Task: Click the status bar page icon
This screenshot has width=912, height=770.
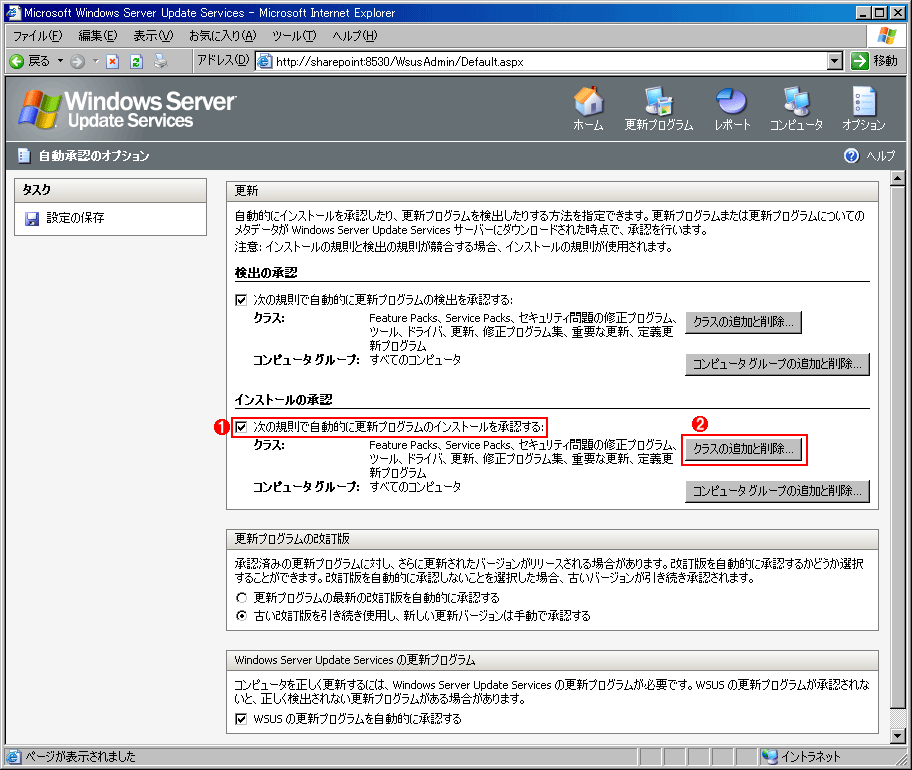Action: pyautogui.click(x=13, y=757)
